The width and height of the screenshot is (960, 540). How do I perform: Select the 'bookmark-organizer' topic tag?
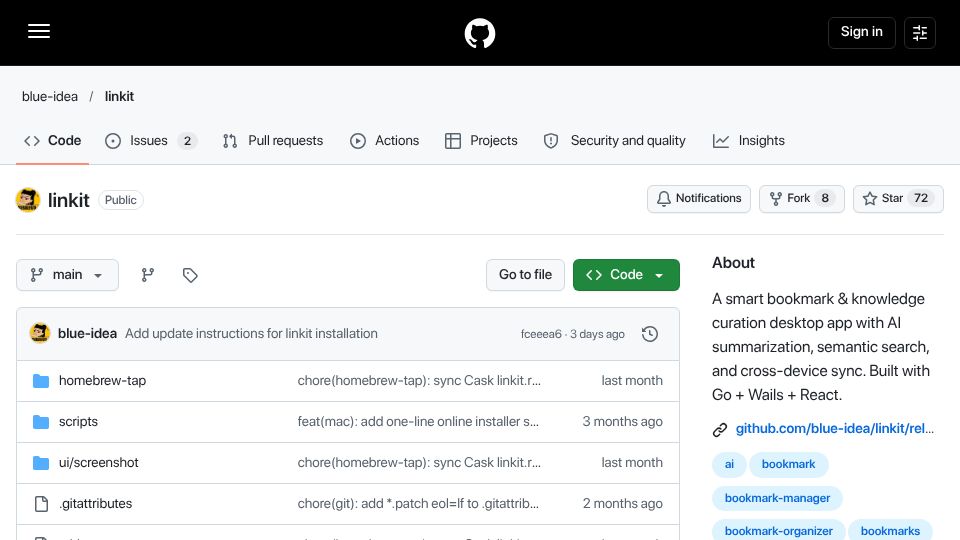pos(779,531)
